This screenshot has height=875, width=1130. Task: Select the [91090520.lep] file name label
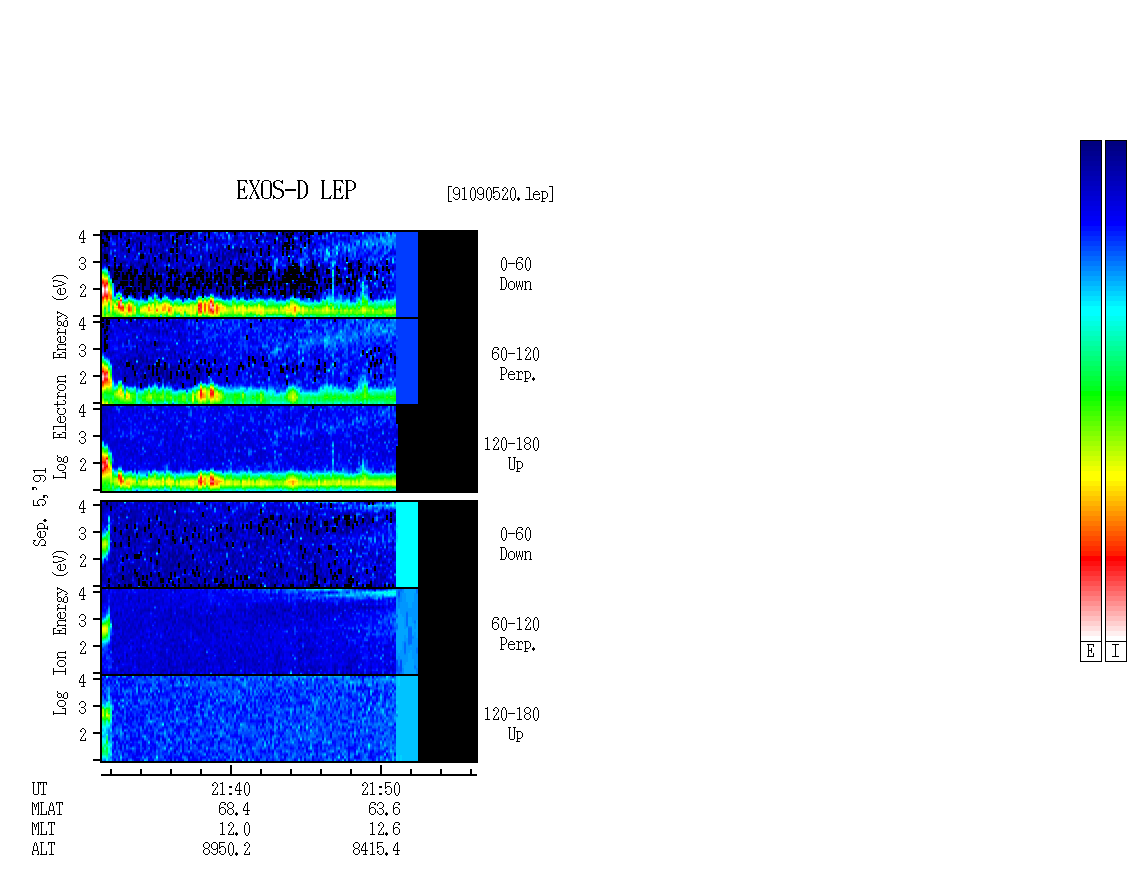point(500,194)
